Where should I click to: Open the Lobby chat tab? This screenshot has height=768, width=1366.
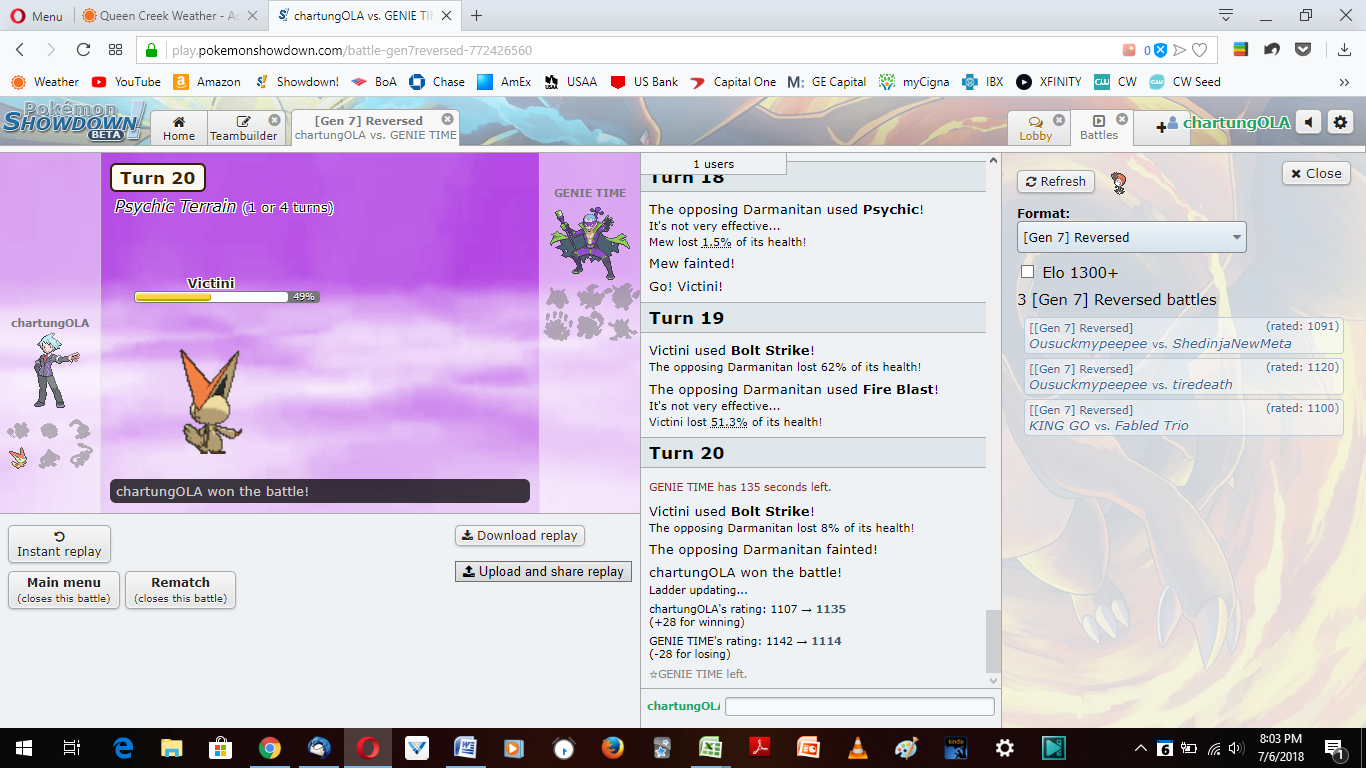pyautogui.click(x=1036, y=128)
